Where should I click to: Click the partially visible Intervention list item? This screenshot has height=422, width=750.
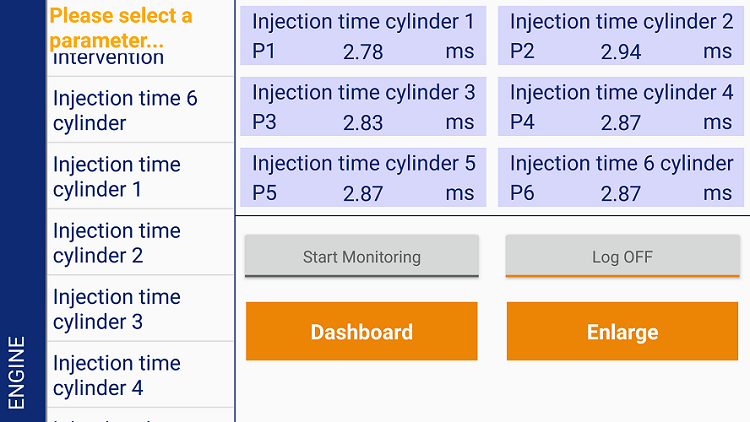140,60
